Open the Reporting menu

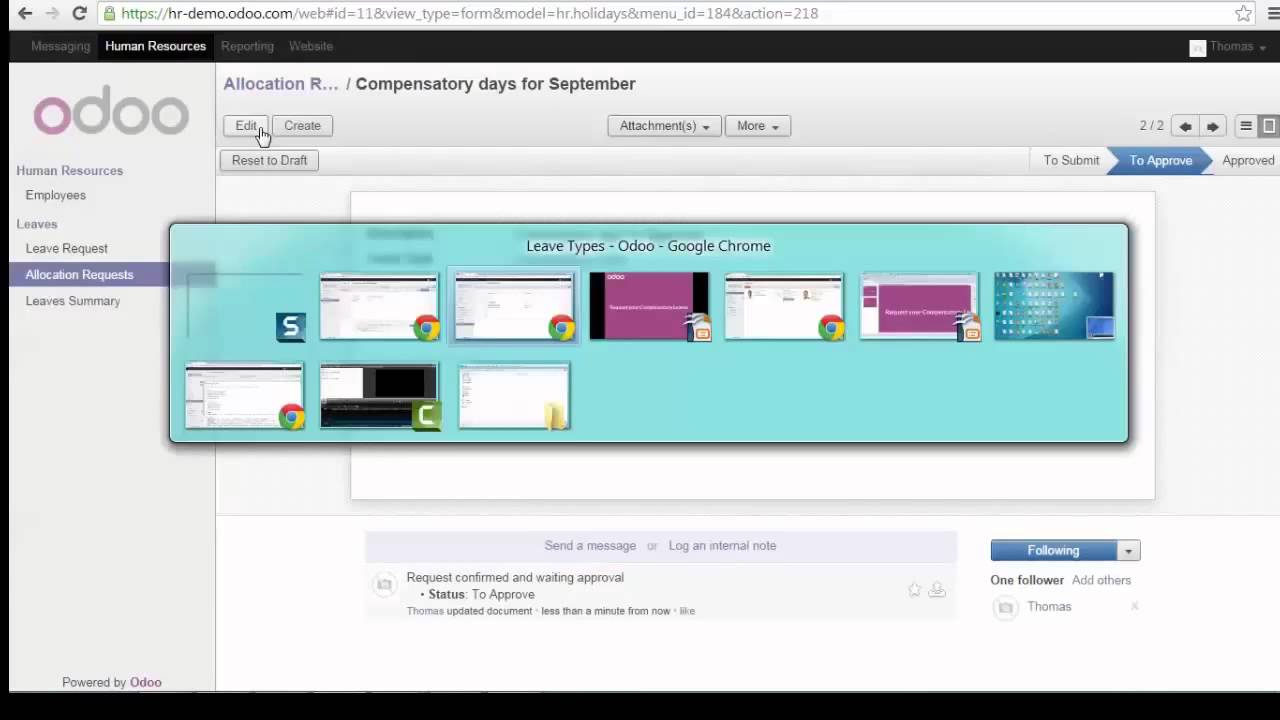pos(247,46)
